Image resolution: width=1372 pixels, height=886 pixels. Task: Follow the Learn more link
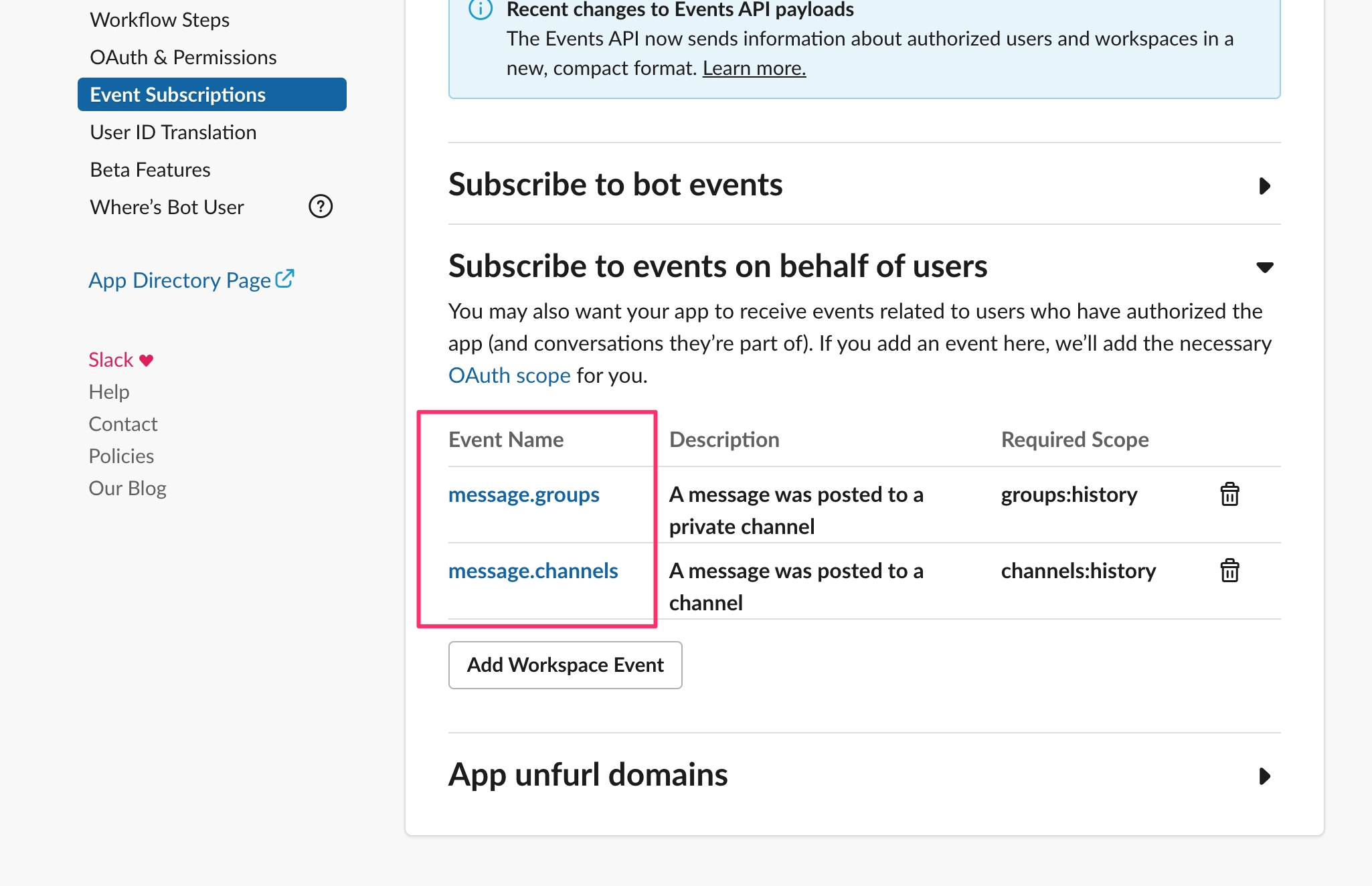tap(754, 68)
